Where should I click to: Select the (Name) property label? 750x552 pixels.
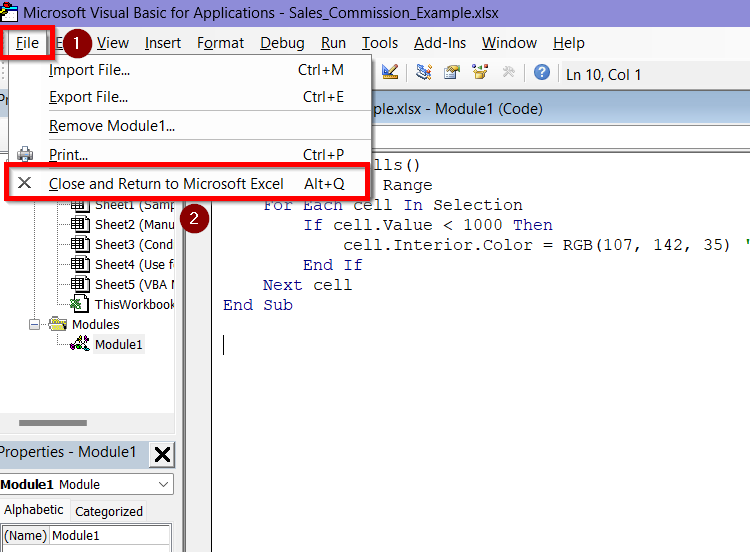coord(25,536)
